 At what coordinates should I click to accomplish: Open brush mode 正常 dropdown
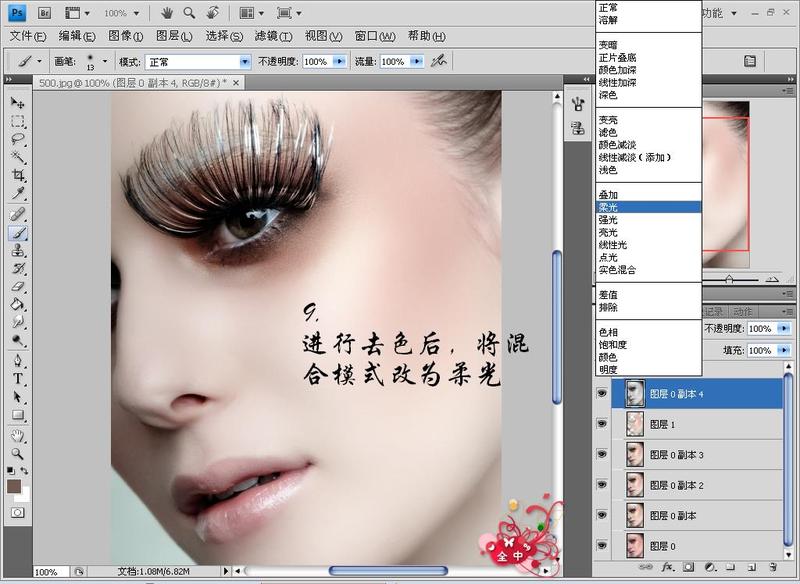click(245, 62)
